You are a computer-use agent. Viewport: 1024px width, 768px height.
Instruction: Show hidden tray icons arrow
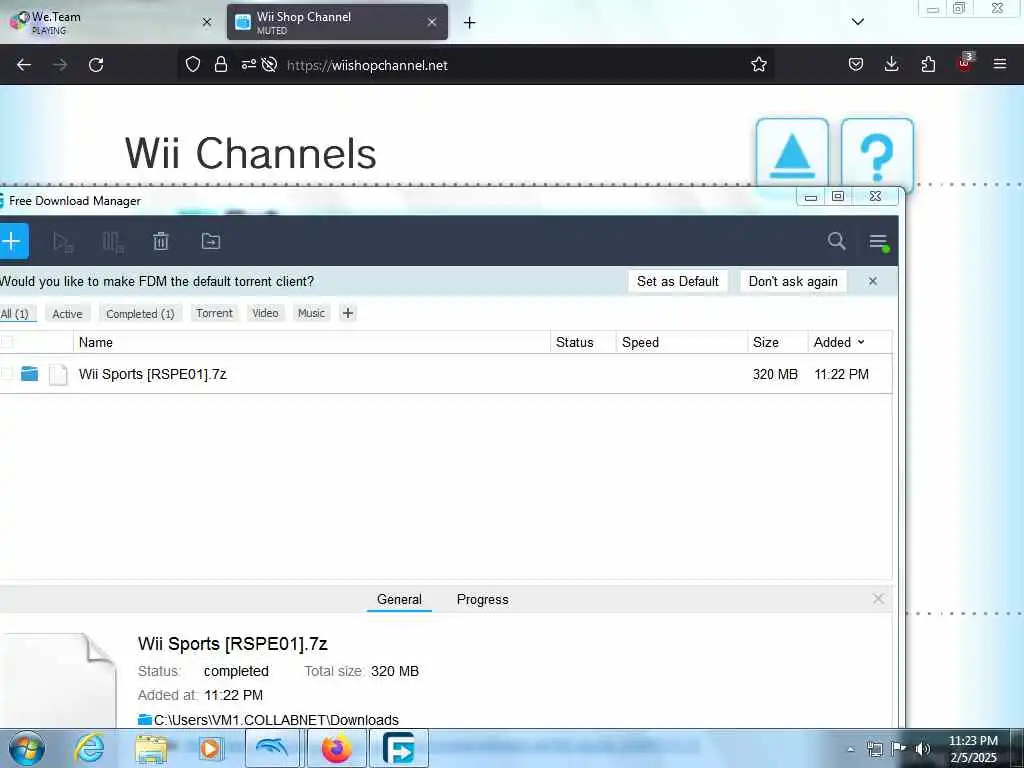(850, 749)
